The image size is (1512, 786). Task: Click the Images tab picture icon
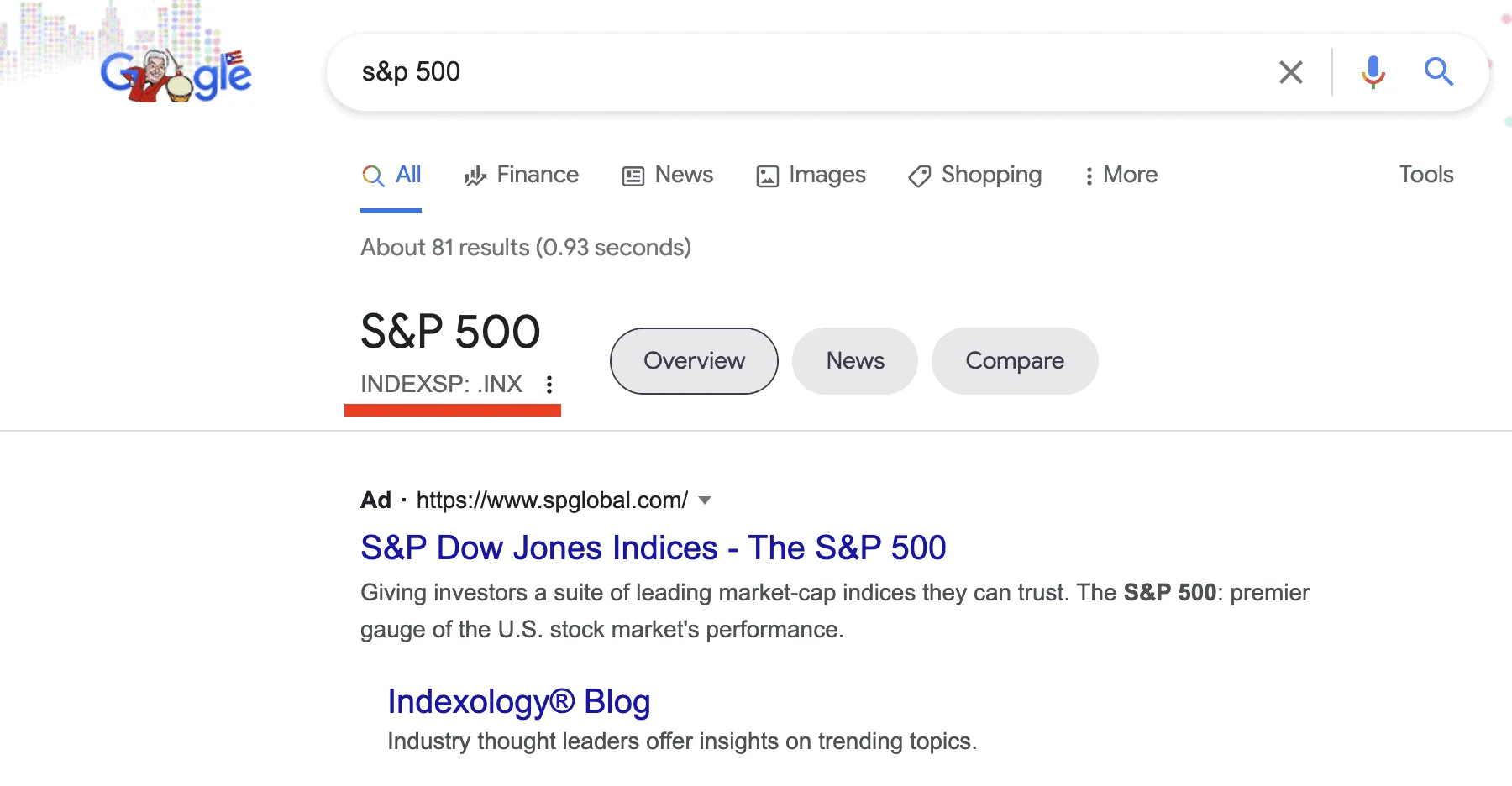point(768,176)
